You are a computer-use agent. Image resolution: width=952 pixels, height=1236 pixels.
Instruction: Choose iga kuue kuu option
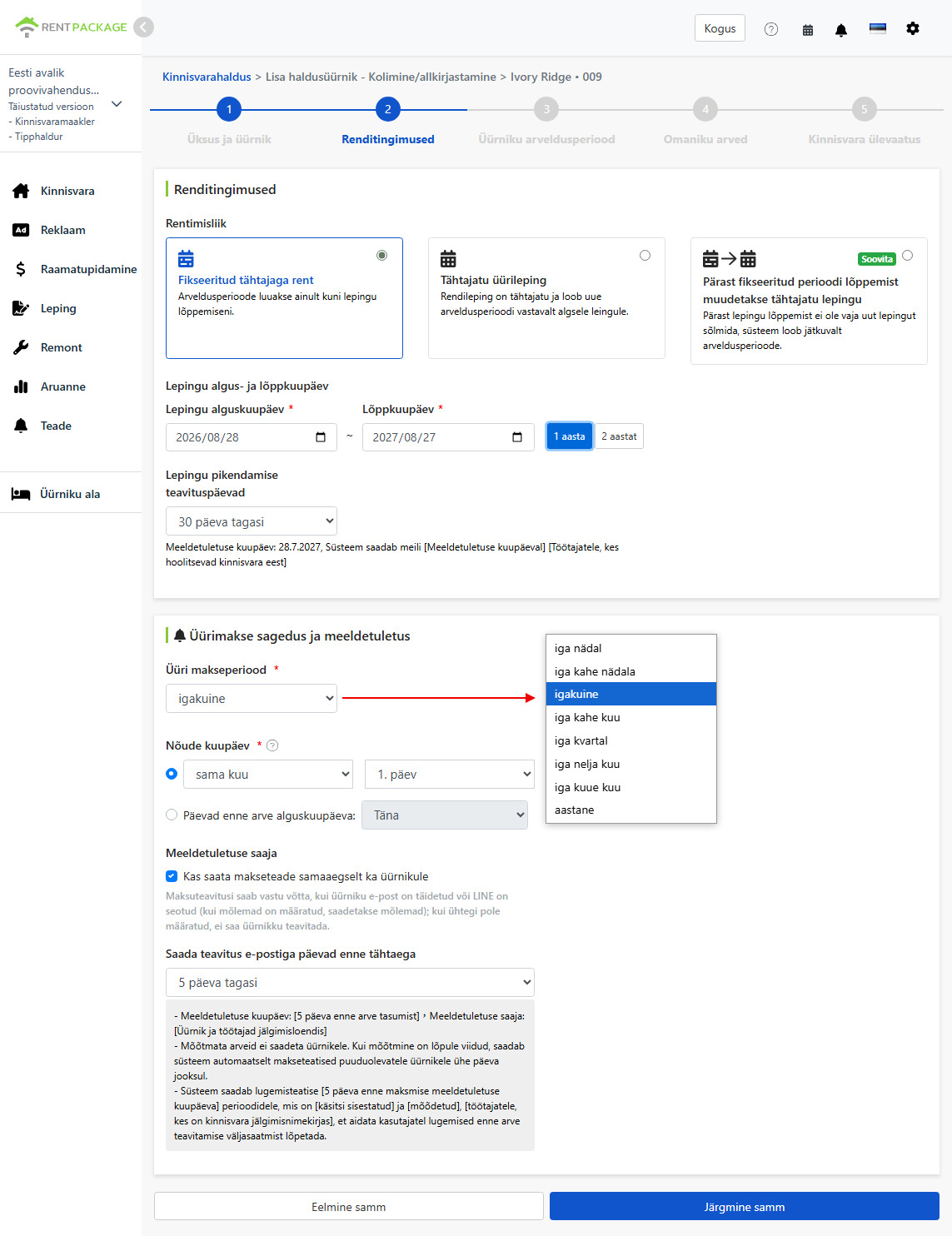(x=631, y=787)
